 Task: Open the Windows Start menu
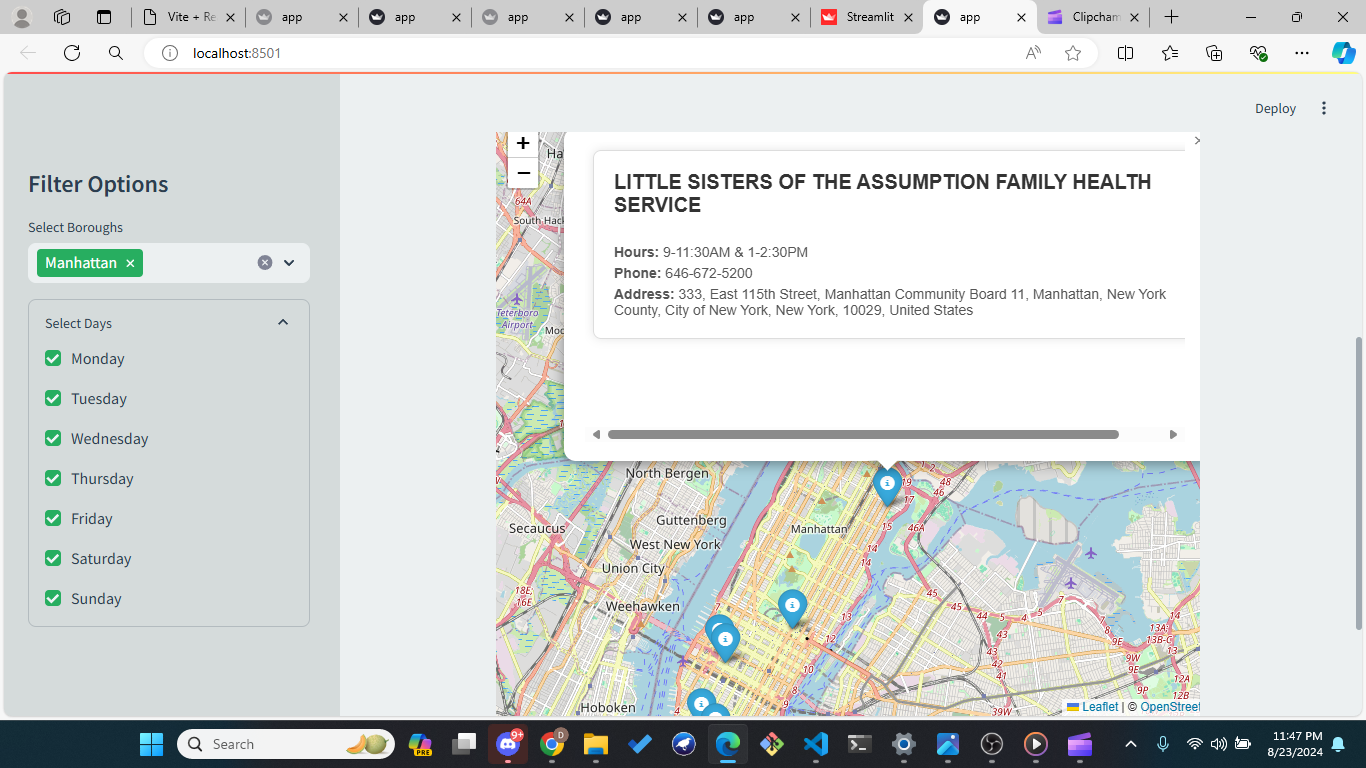click(151, 744)
